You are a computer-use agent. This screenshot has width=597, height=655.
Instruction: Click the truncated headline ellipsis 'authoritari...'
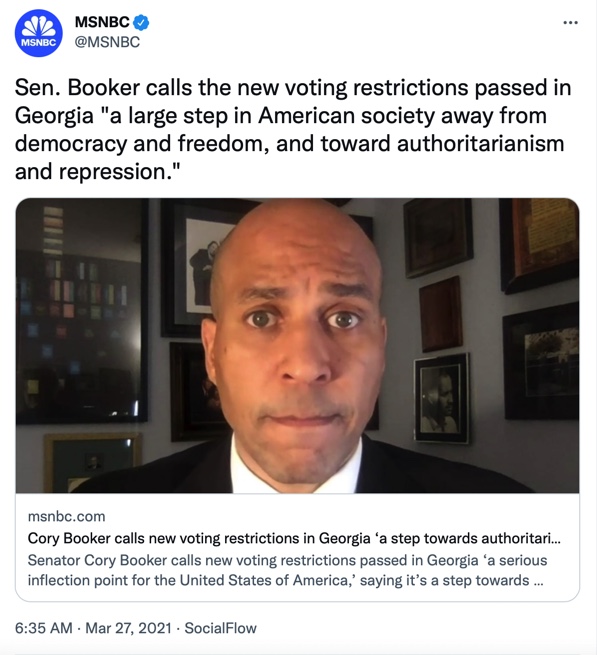(x=521, y=538)
